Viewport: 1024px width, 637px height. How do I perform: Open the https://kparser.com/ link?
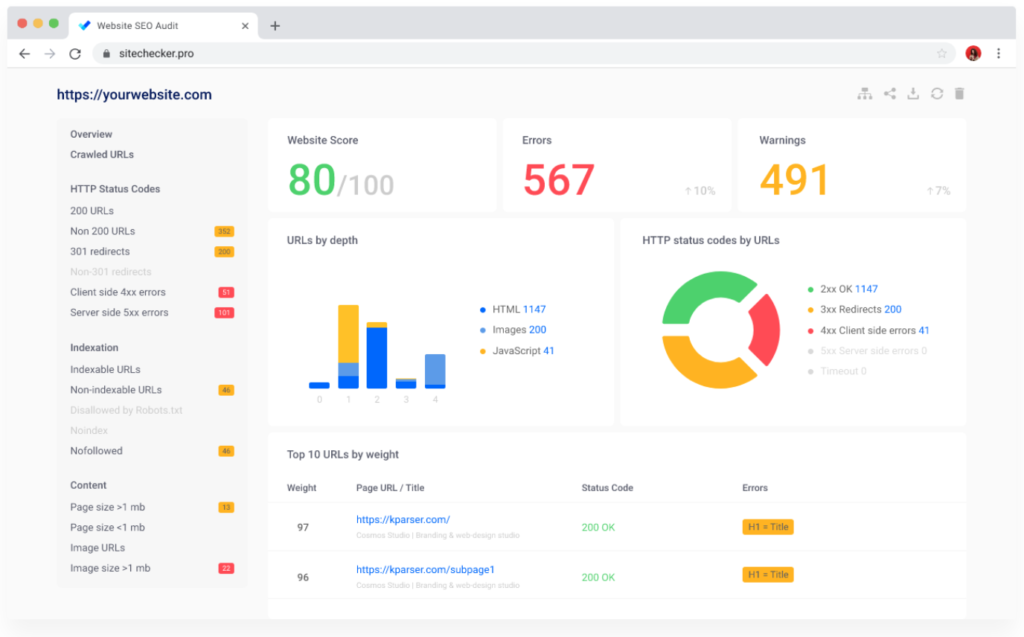[x=403, y=519]
